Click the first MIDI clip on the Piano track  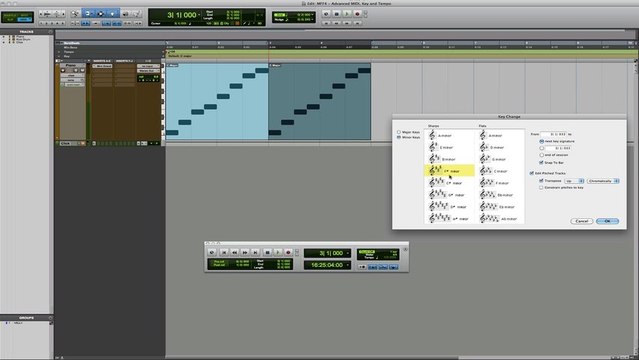(x=217, y=101)
